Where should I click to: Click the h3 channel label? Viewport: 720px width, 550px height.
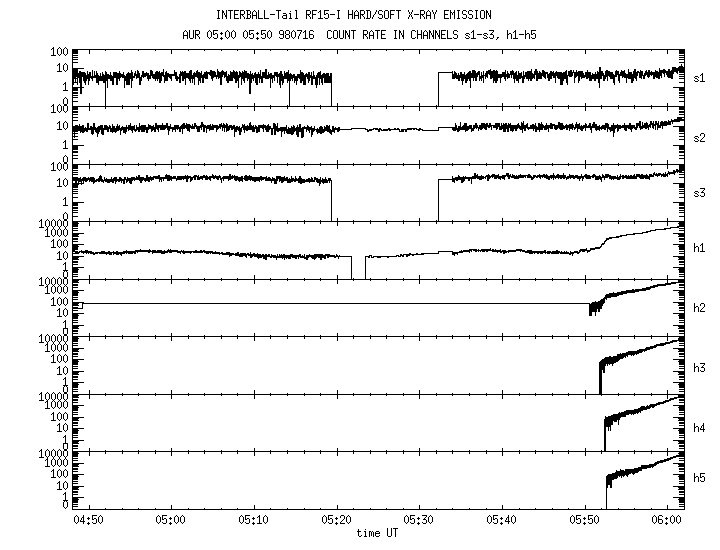coord(699,368)
